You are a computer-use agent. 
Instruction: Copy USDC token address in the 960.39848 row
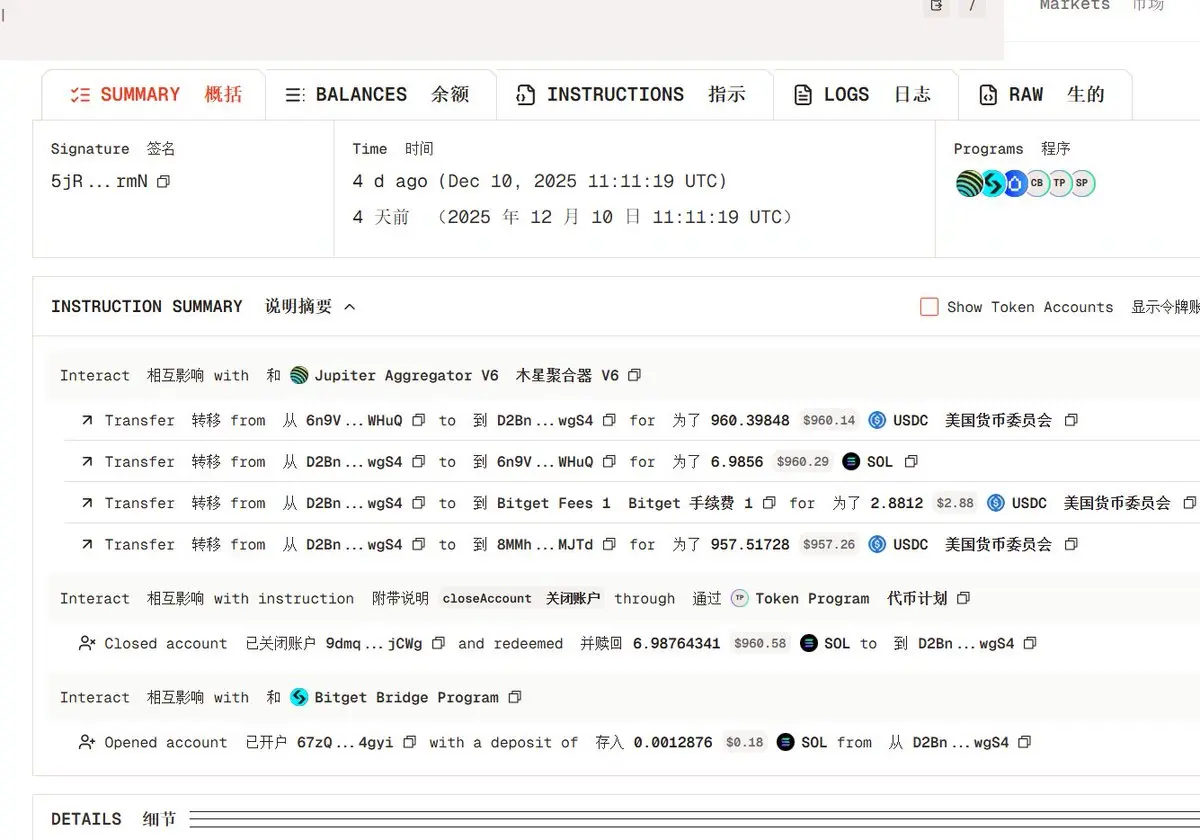[x=1071, y=421]
